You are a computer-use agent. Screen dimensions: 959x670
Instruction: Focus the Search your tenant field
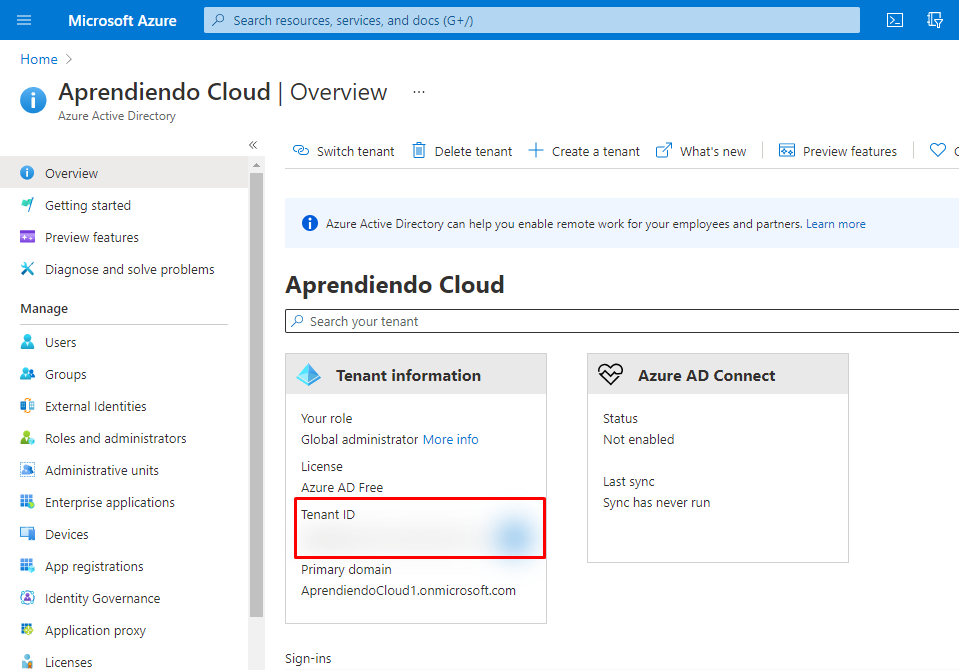[x=622, y=321]
